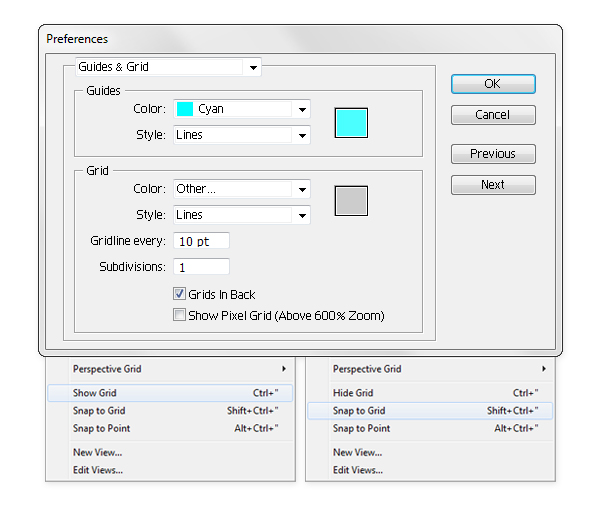Choose Snap to Point in left menu
The width and height of the screenshot is (600, 506).
[170, 428]
